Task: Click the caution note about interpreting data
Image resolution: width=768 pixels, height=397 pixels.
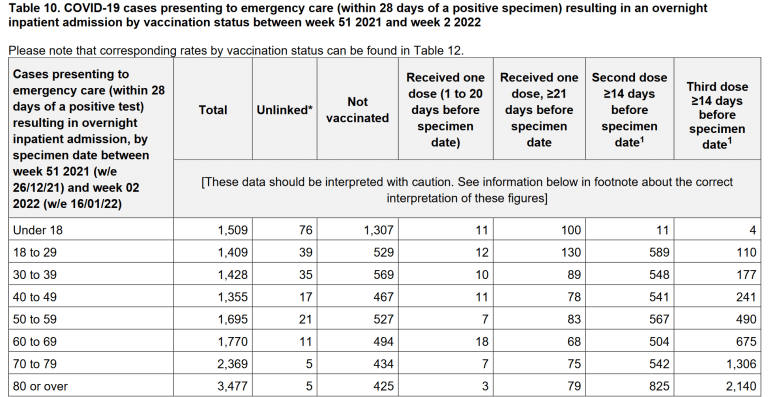Action: click(467, 190)
